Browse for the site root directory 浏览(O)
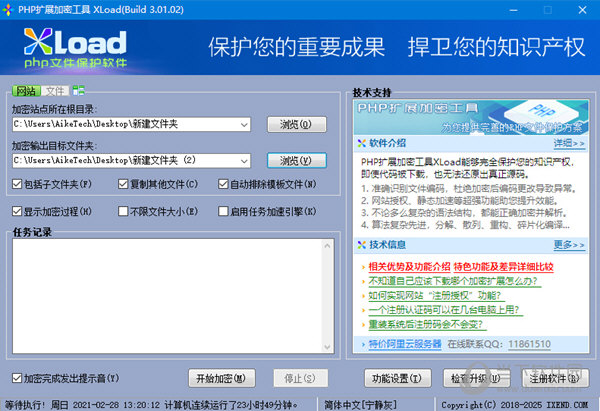600x411 pixels. (x=297, y=124)
